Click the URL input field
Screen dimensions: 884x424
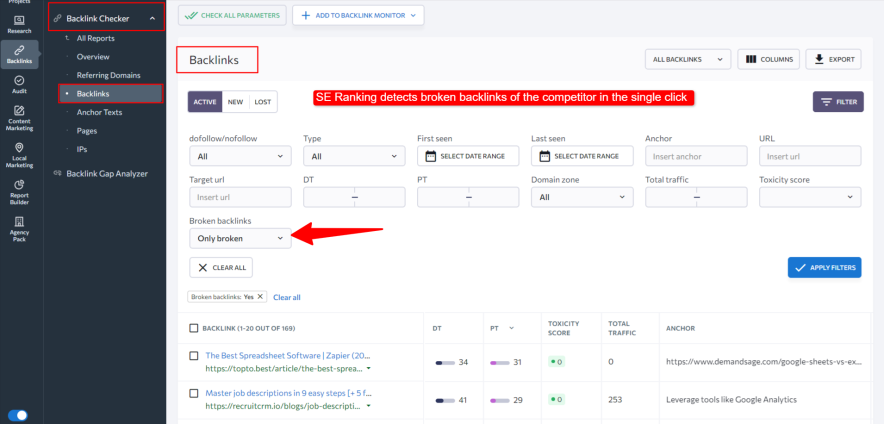coord(810,156)
